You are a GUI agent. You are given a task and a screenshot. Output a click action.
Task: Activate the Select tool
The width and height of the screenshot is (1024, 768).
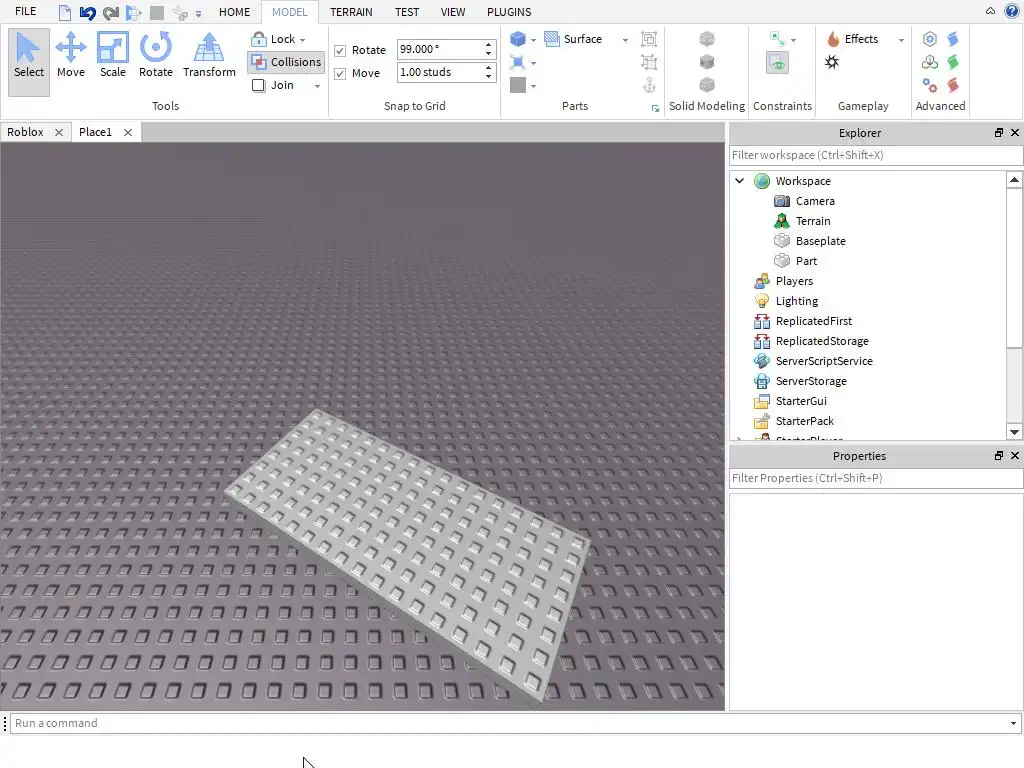click(x=29, y=61)
